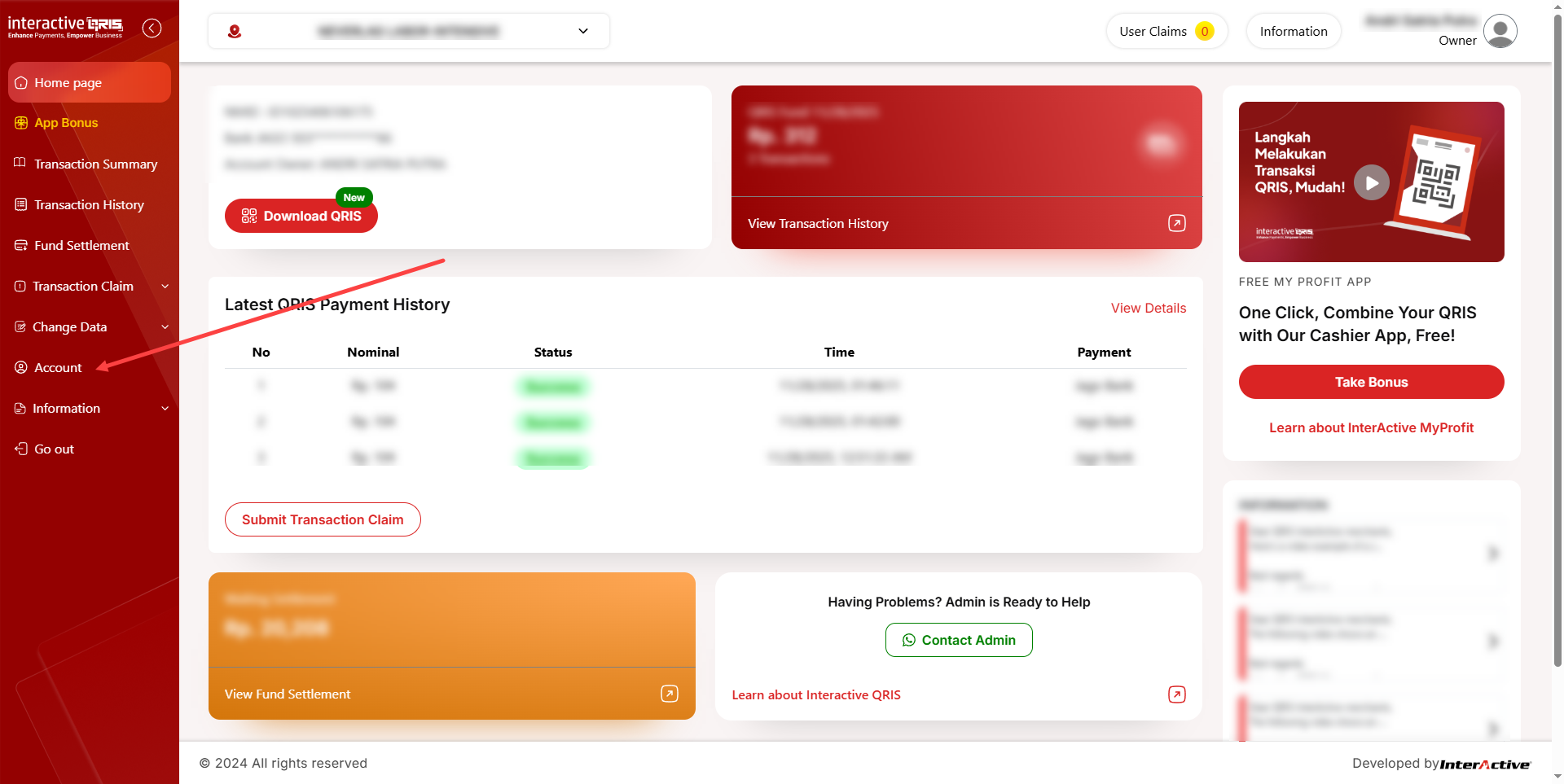The width and height of the screenshot is (1564, 784).
Task: Open external arrow beside Learn about Interactive QRIS
Action: coord(1177,694)
